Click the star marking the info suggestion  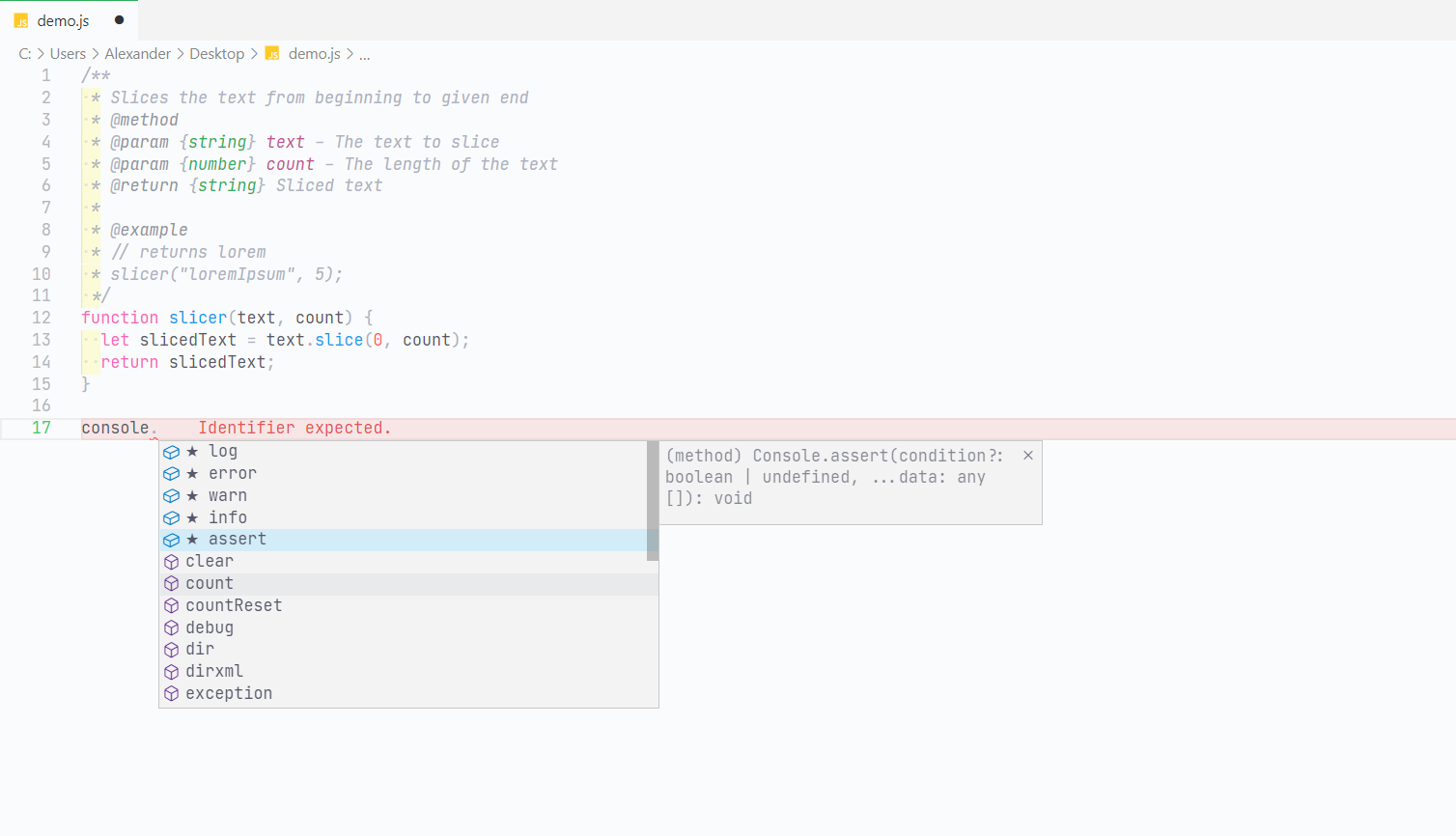pyautogui.click(x=193, y=517)
